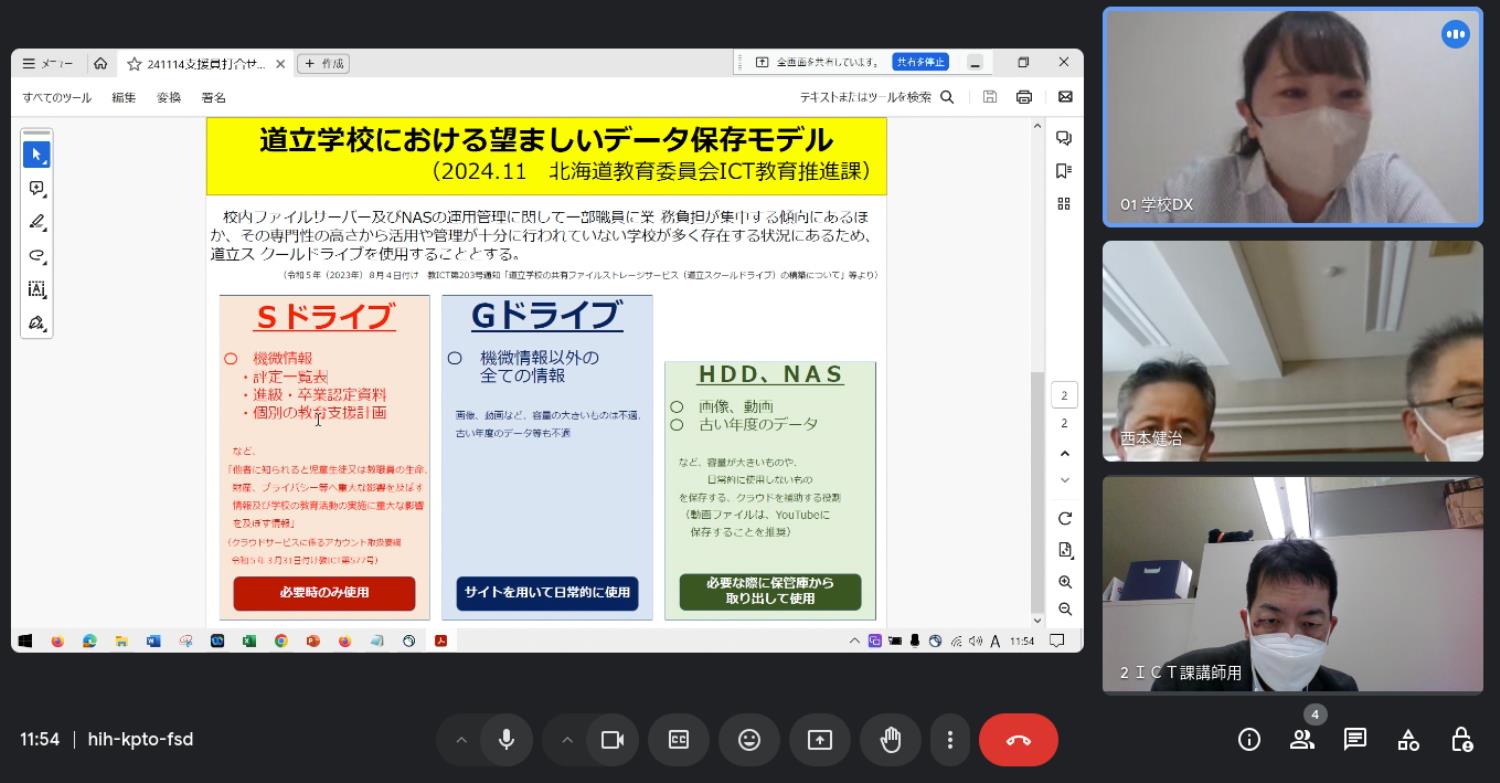The height and width of the screenshot is (783, 1500).
Task: Open the Add comment speech bubble tool
Action: [x=35, y=189]
